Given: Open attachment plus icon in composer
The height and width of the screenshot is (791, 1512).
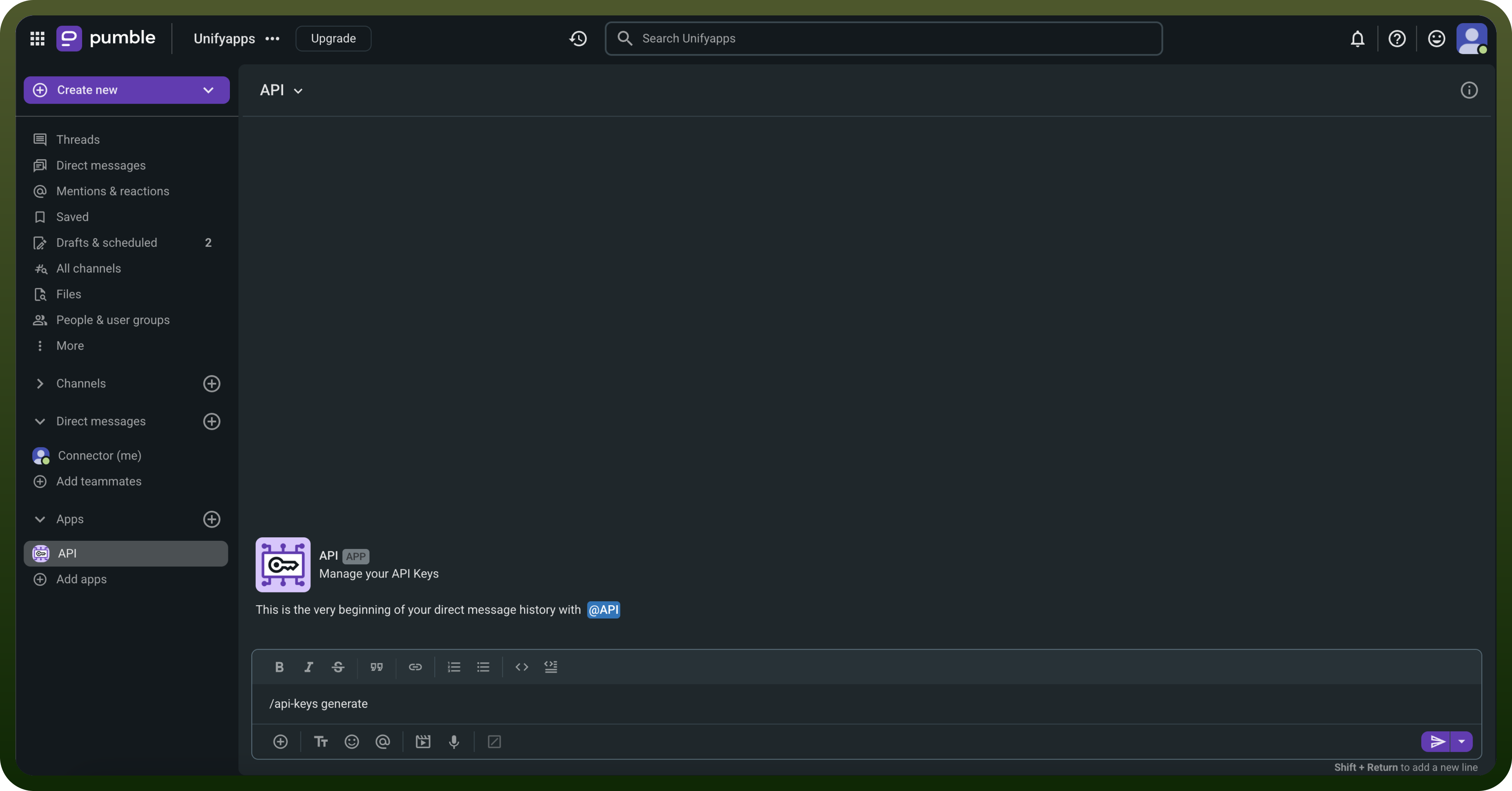Looking at the screenshot, I should coord(280,742).
